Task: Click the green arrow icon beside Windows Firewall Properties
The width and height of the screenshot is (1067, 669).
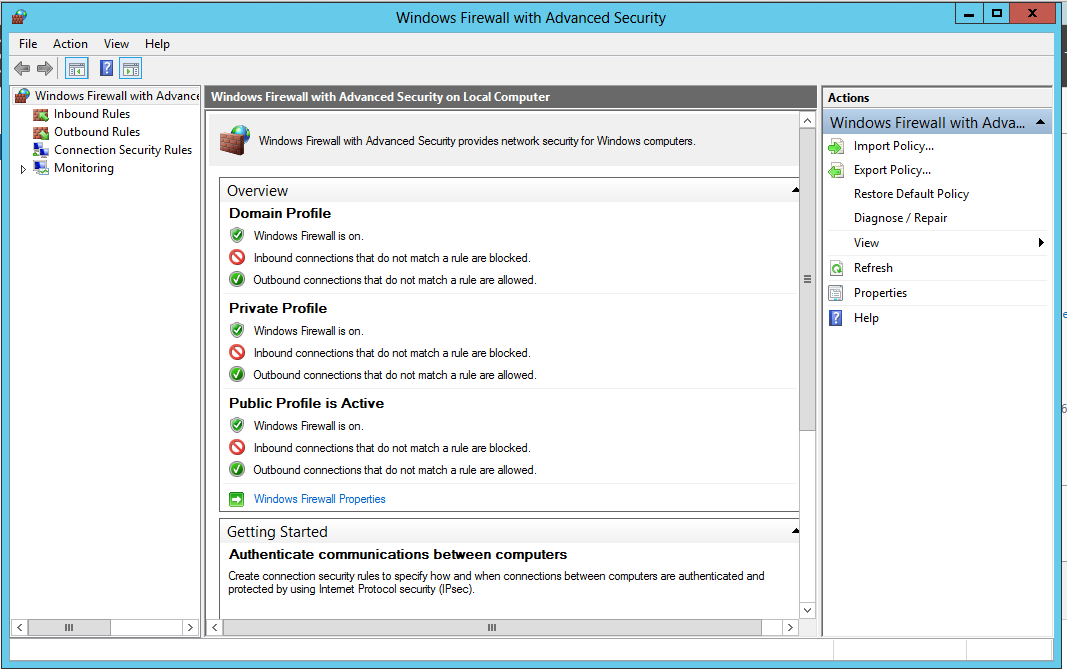Action: [236, 500]
